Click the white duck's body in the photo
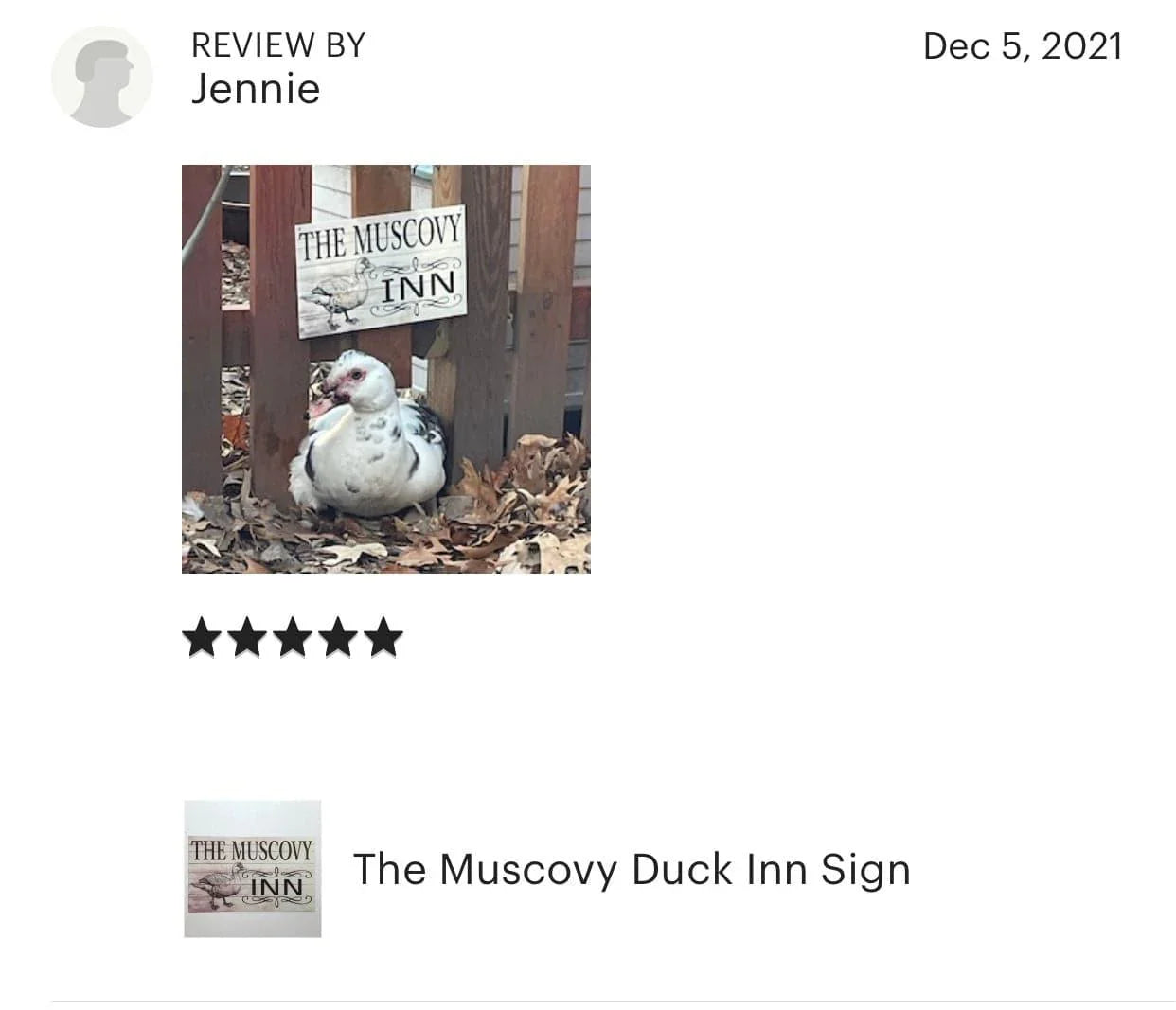Viewport: 1176px width, 1010px height. click(369, 445)
